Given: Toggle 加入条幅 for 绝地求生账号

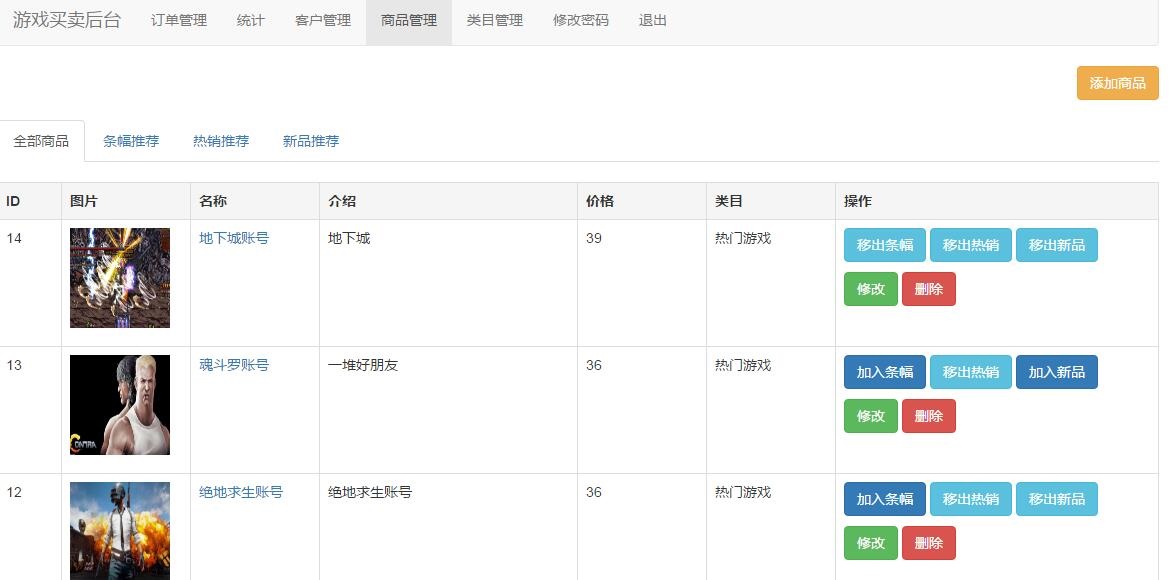Looking at the screenshot, I should [885, 499].
